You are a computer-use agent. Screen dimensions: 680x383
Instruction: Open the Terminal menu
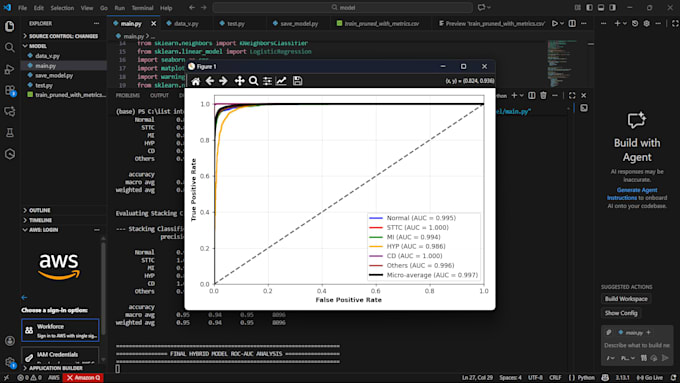coord(142,8)
